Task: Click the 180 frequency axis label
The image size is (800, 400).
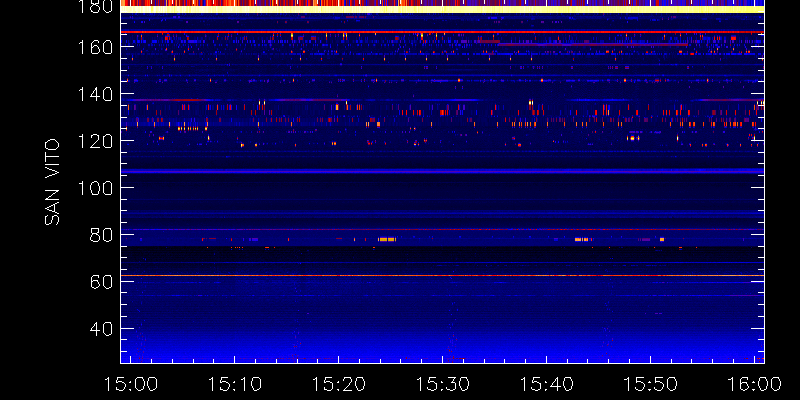Action: coord(94,7)
